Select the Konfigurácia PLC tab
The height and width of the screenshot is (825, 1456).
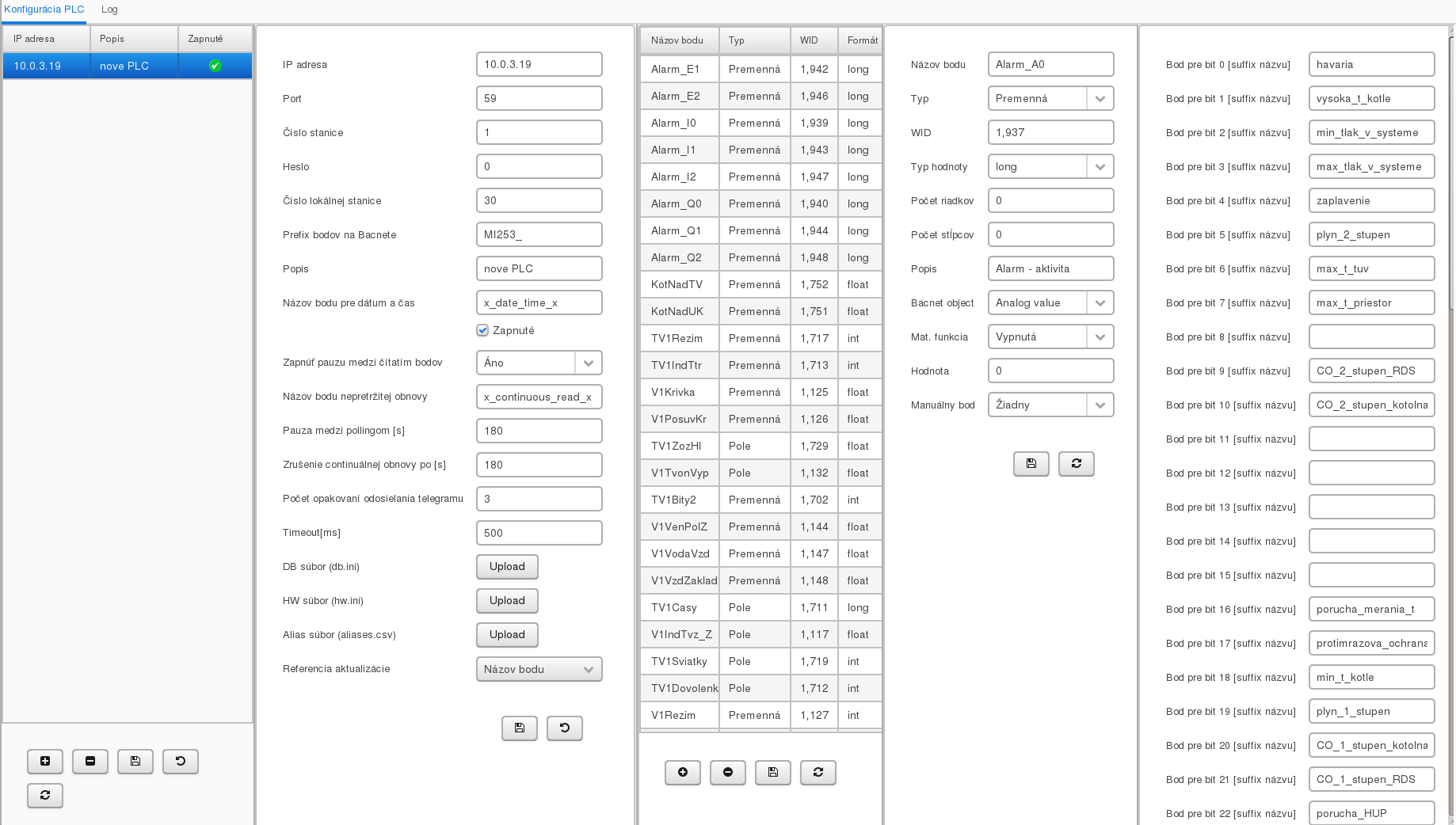coord(44,10)
